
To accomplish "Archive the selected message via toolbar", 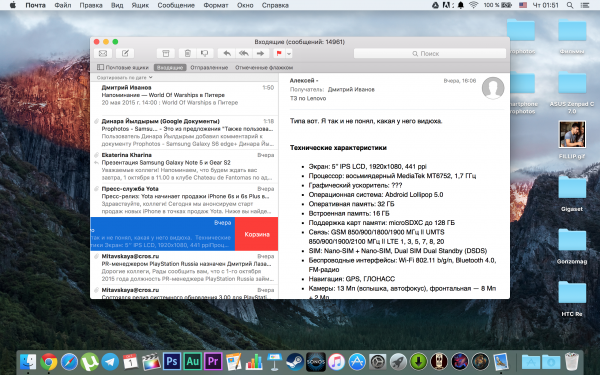I will [x=166, y=54].
